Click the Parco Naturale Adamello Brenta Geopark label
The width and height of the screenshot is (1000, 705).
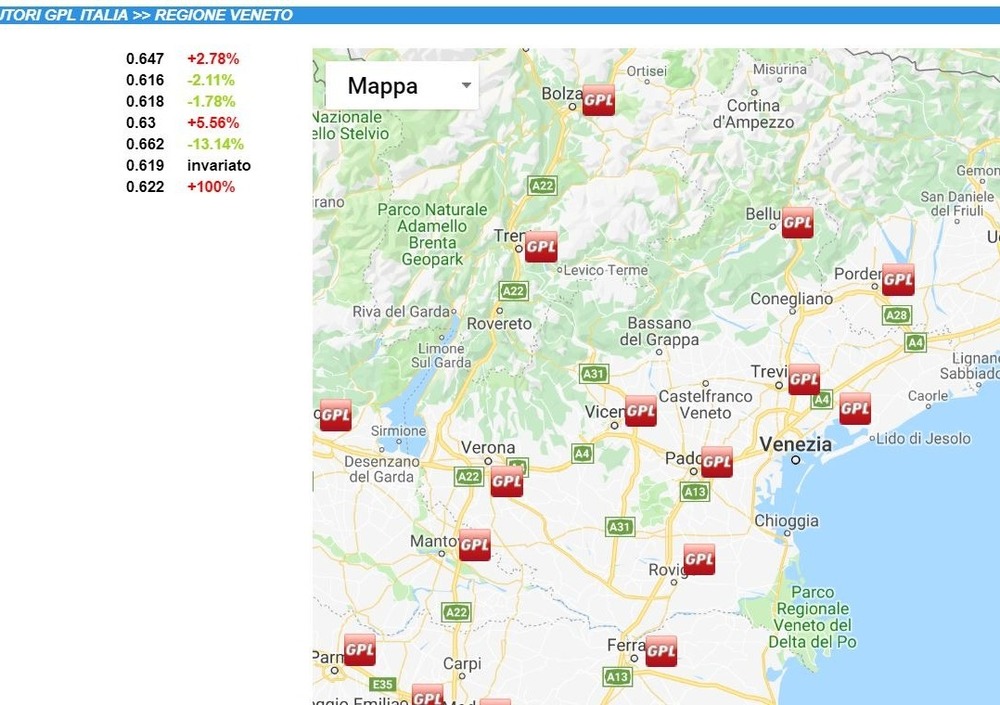point(432,234)
